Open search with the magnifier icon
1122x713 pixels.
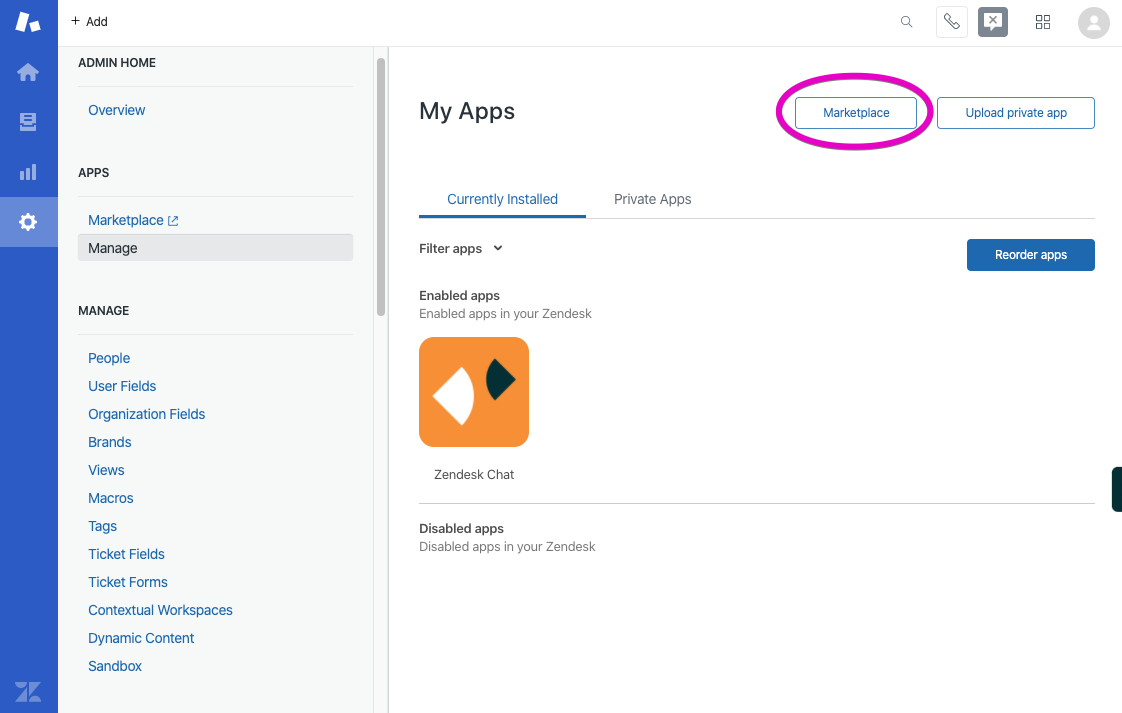pos(907,21)
